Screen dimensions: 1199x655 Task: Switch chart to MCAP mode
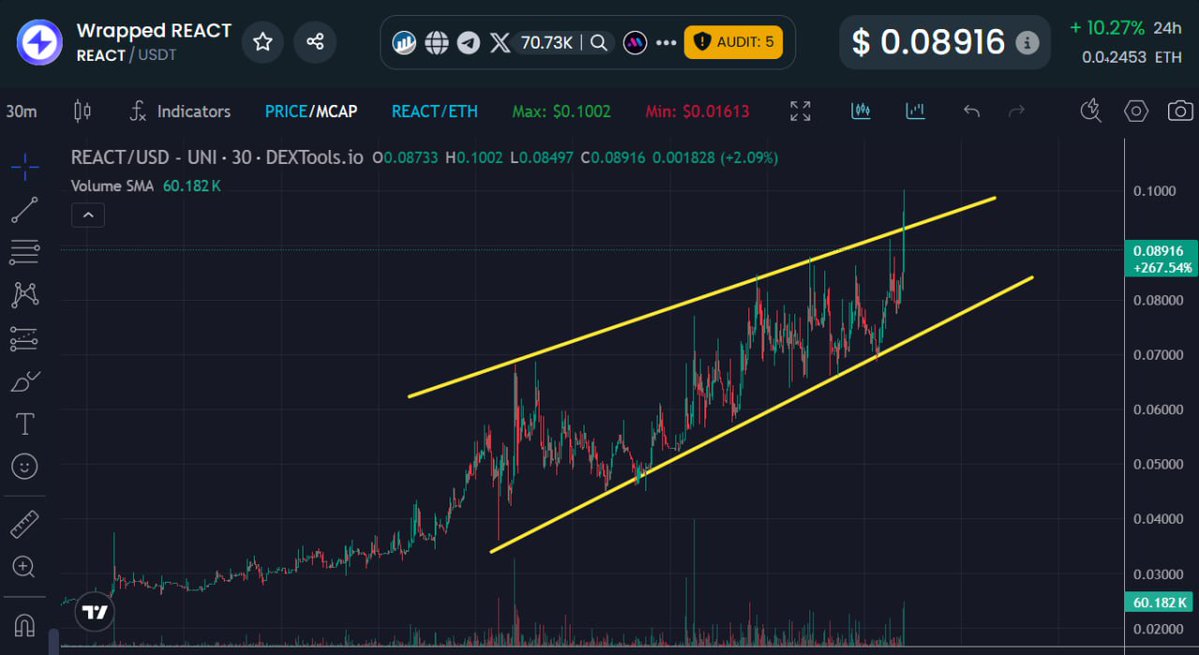(x=337, y=112)
